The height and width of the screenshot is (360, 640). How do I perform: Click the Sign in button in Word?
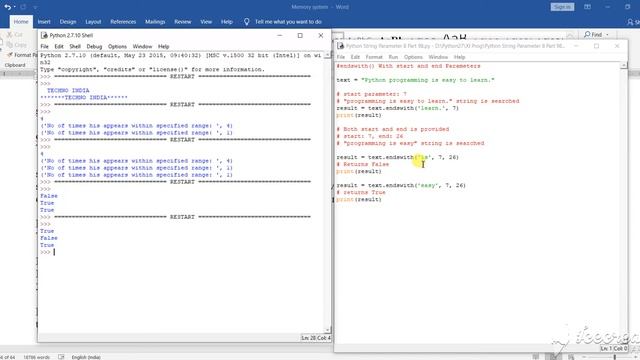(x=562, y=7)
